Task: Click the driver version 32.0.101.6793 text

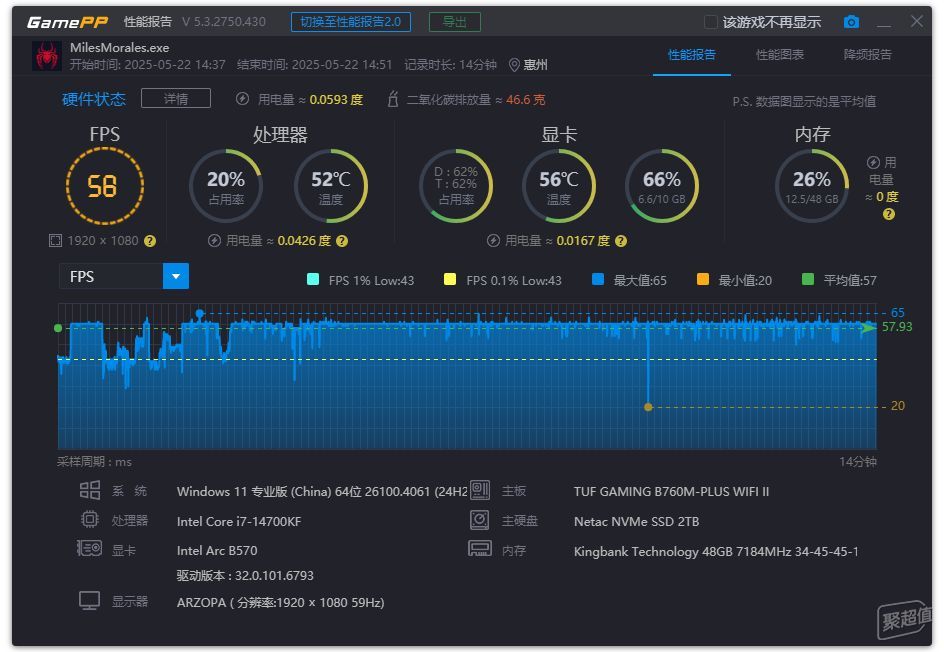Action: point(245,576)
